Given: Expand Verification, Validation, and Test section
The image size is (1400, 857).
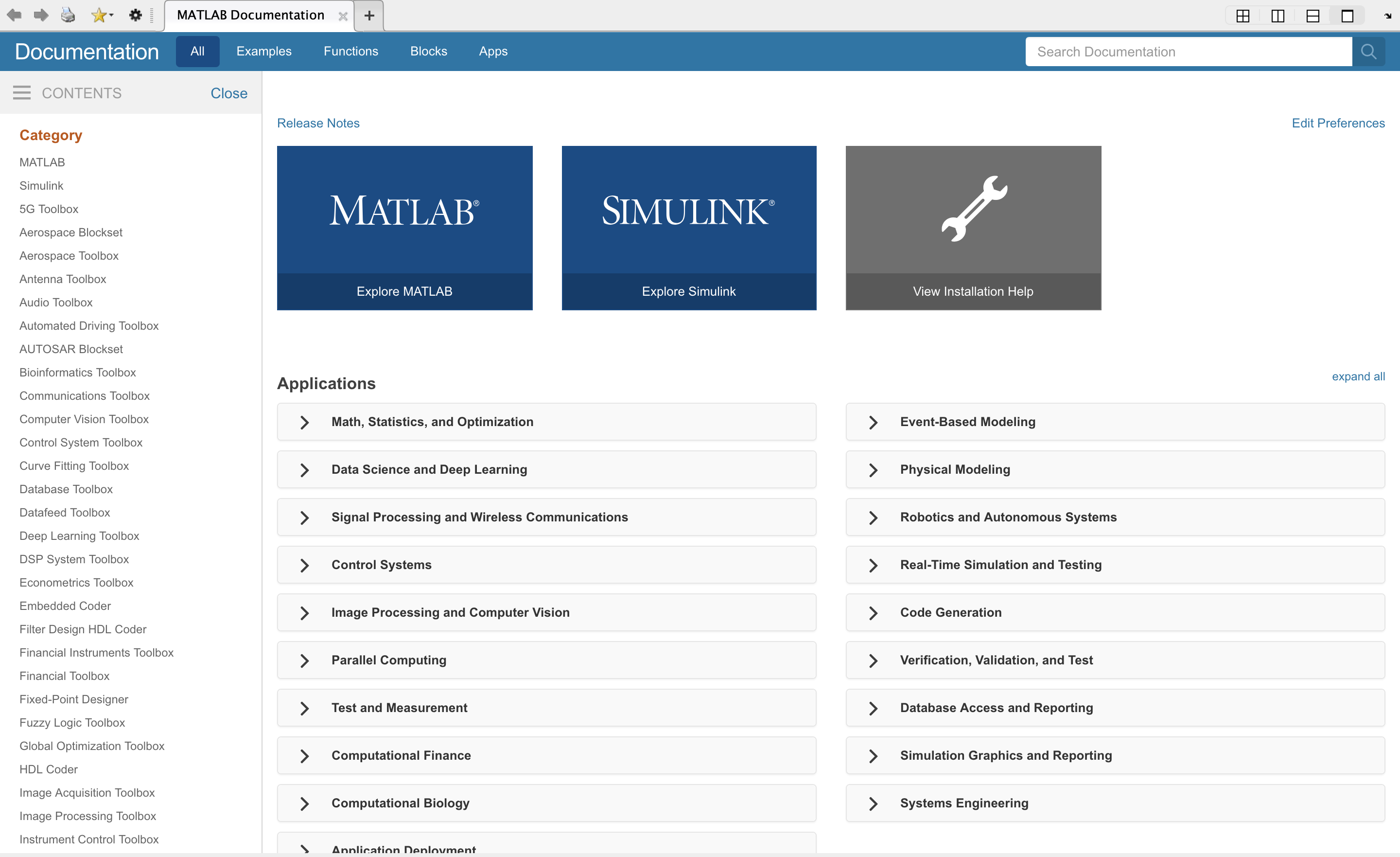Looking at the screenshot, I should point(1115,660).
